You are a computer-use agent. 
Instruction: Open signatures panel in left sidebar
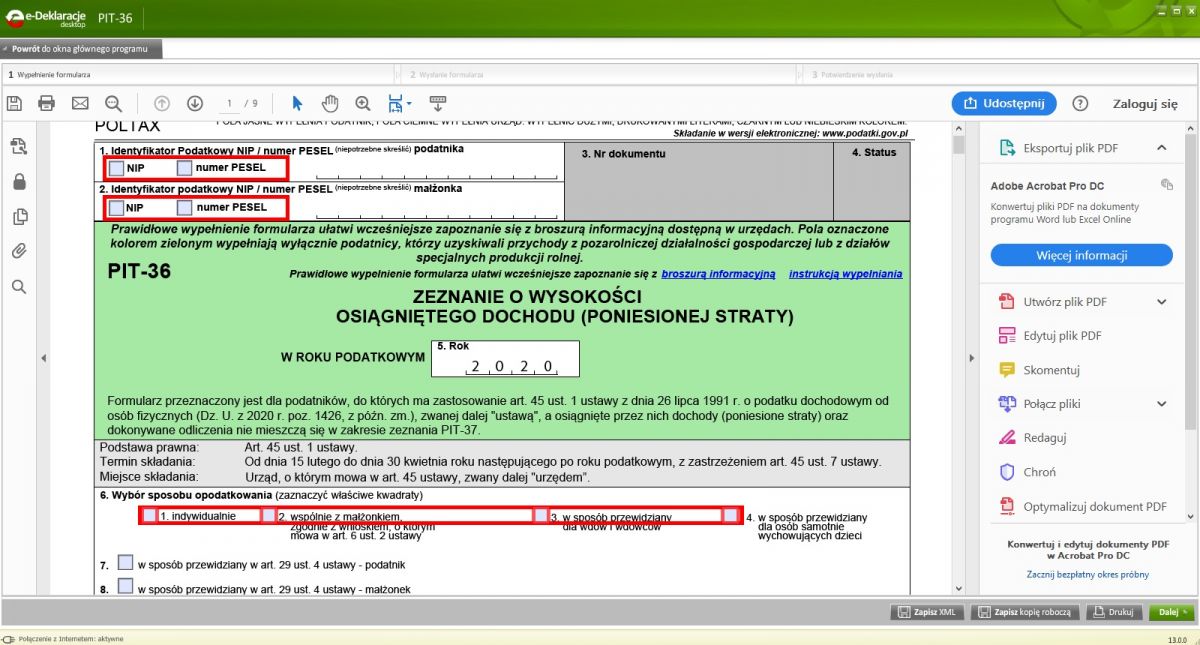(x=18, y=147)
